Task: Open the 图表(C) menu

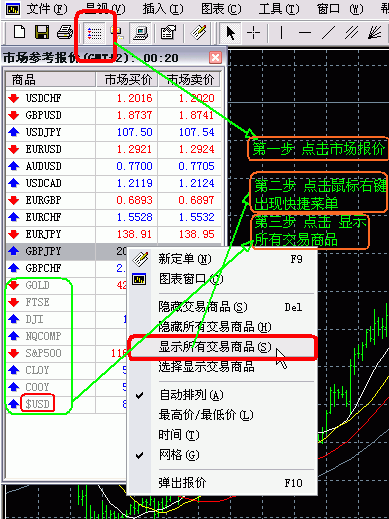Action: 221,9
